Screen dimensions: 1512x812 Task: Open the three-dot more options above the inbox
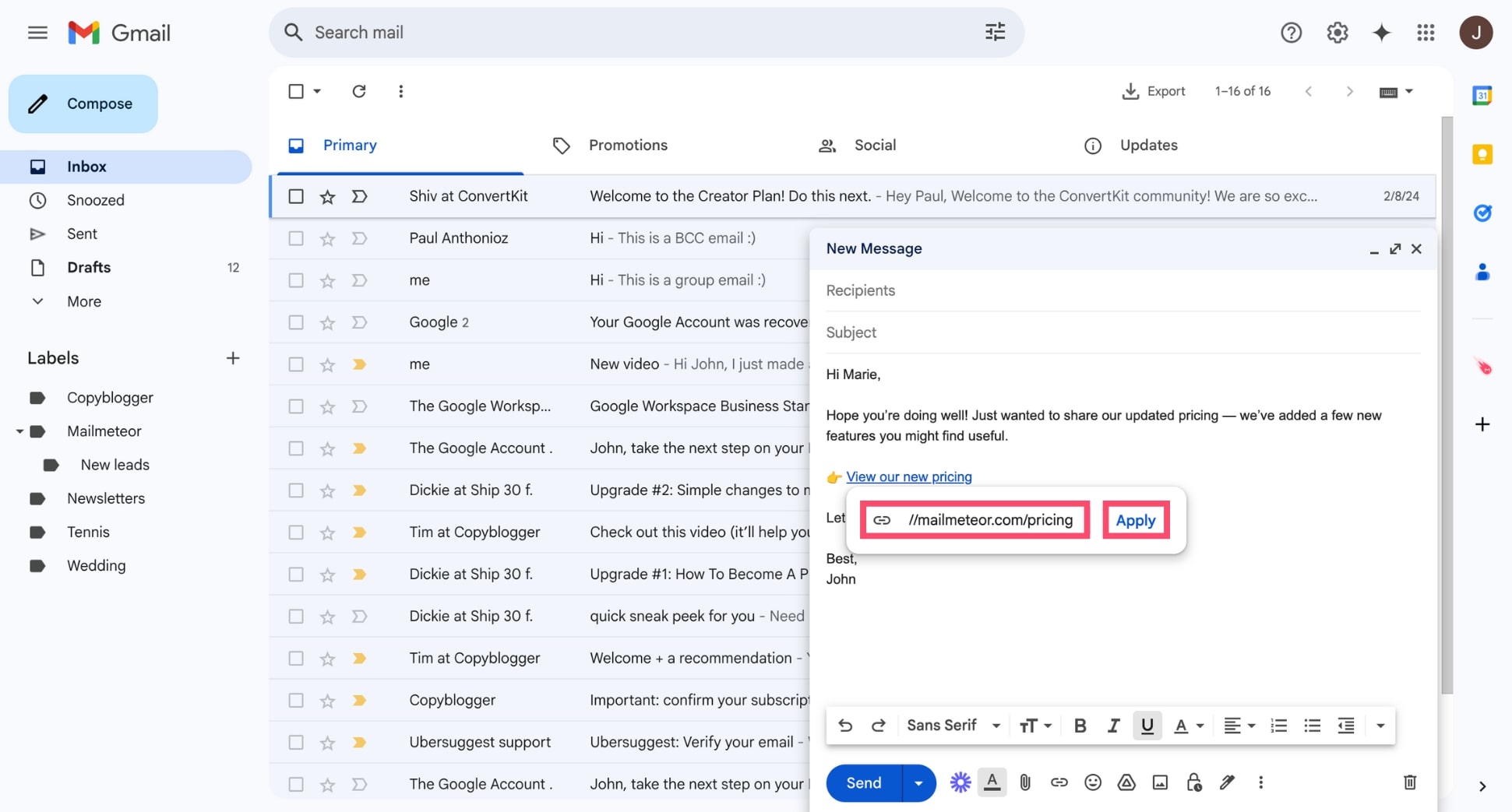pyautogui.click(x=400, y=91)
